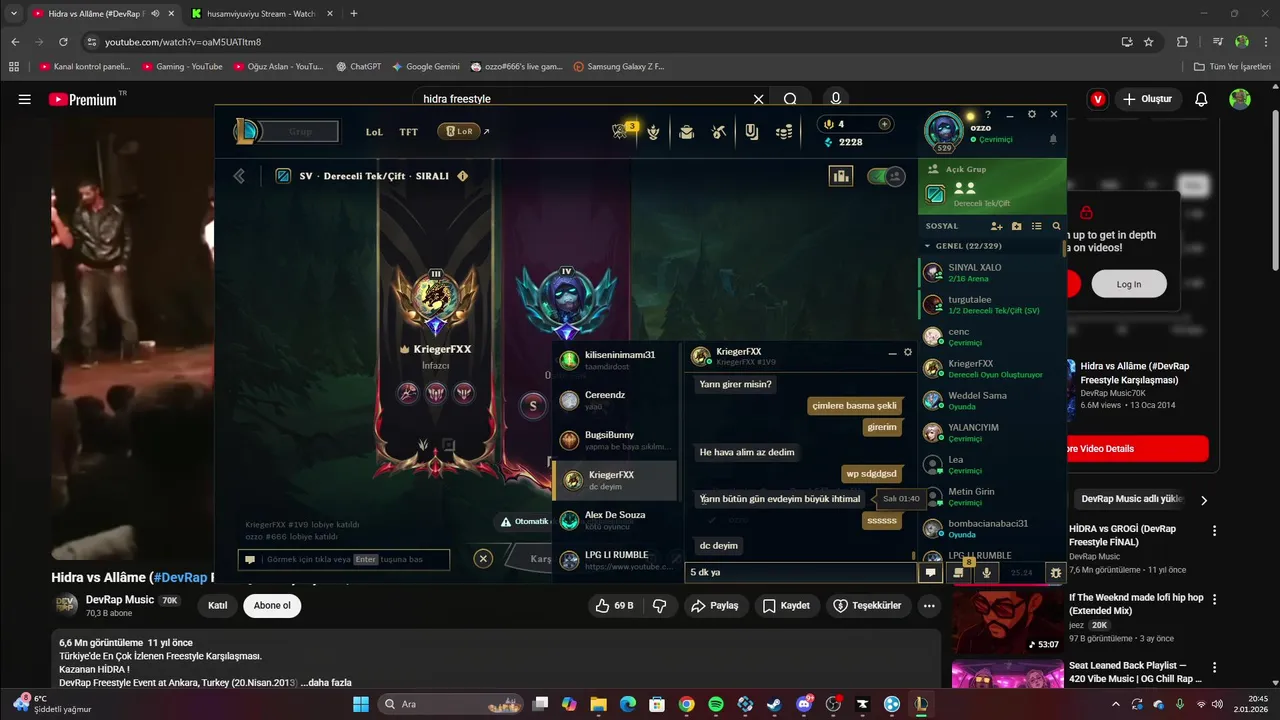Open the crossed tools icon
1280x720 pixels.
tap(718, 131)
